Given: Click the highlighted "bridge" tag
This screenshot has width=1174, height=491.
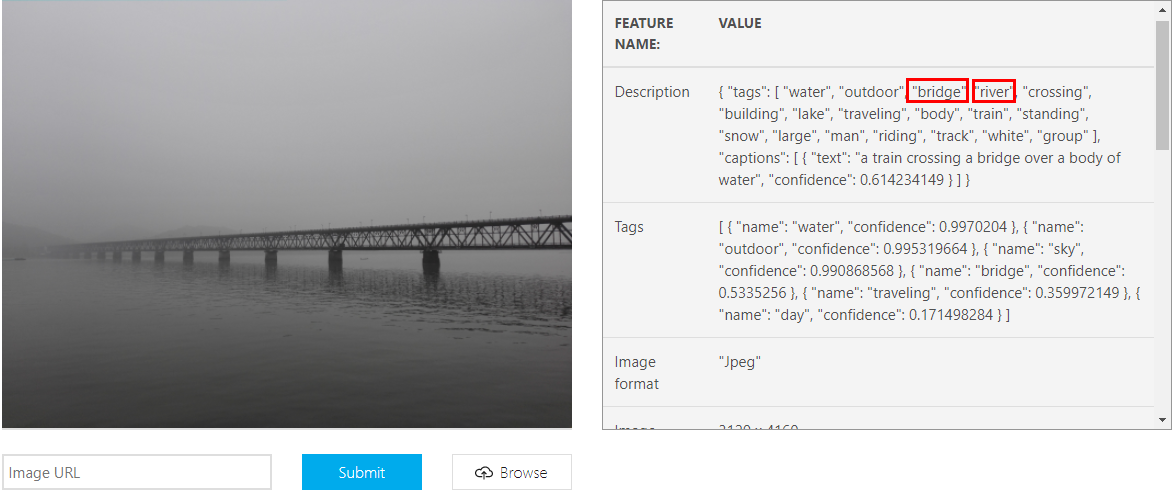Looking at the screenshot, I should click(x=937, y=91).
